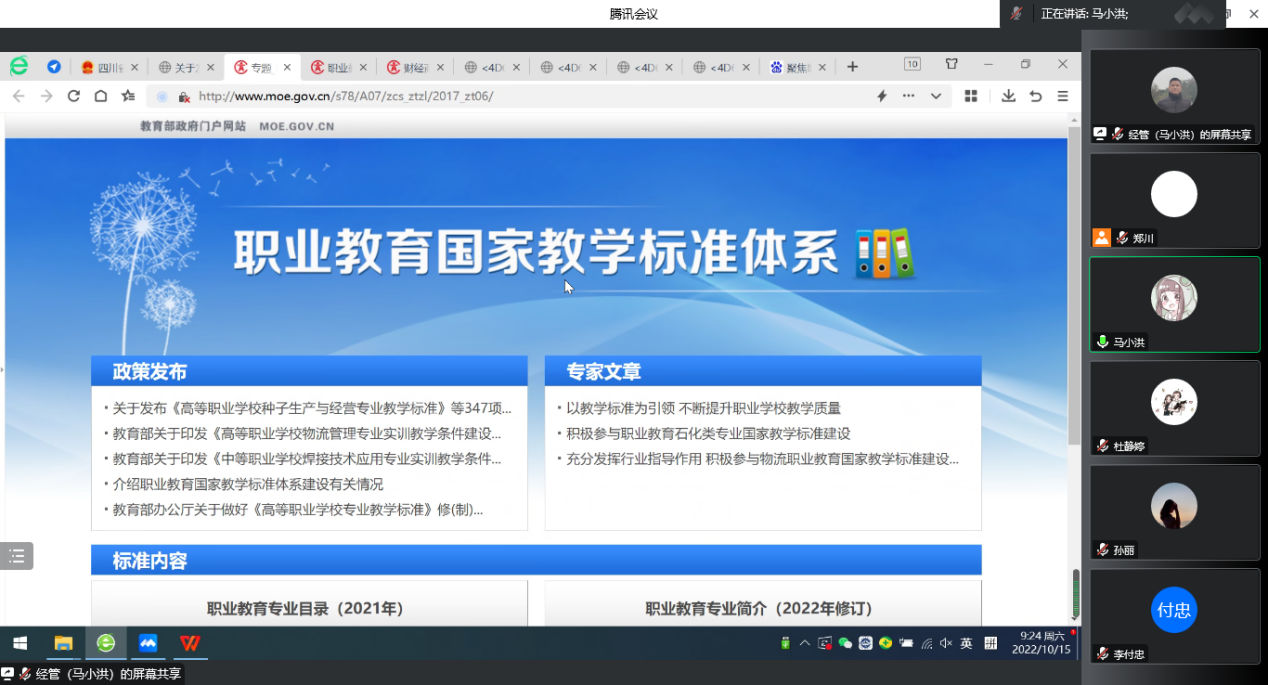Open the browser downloads icon
This screenshot has height=685, width=1268.
[x=1008, y=96]
